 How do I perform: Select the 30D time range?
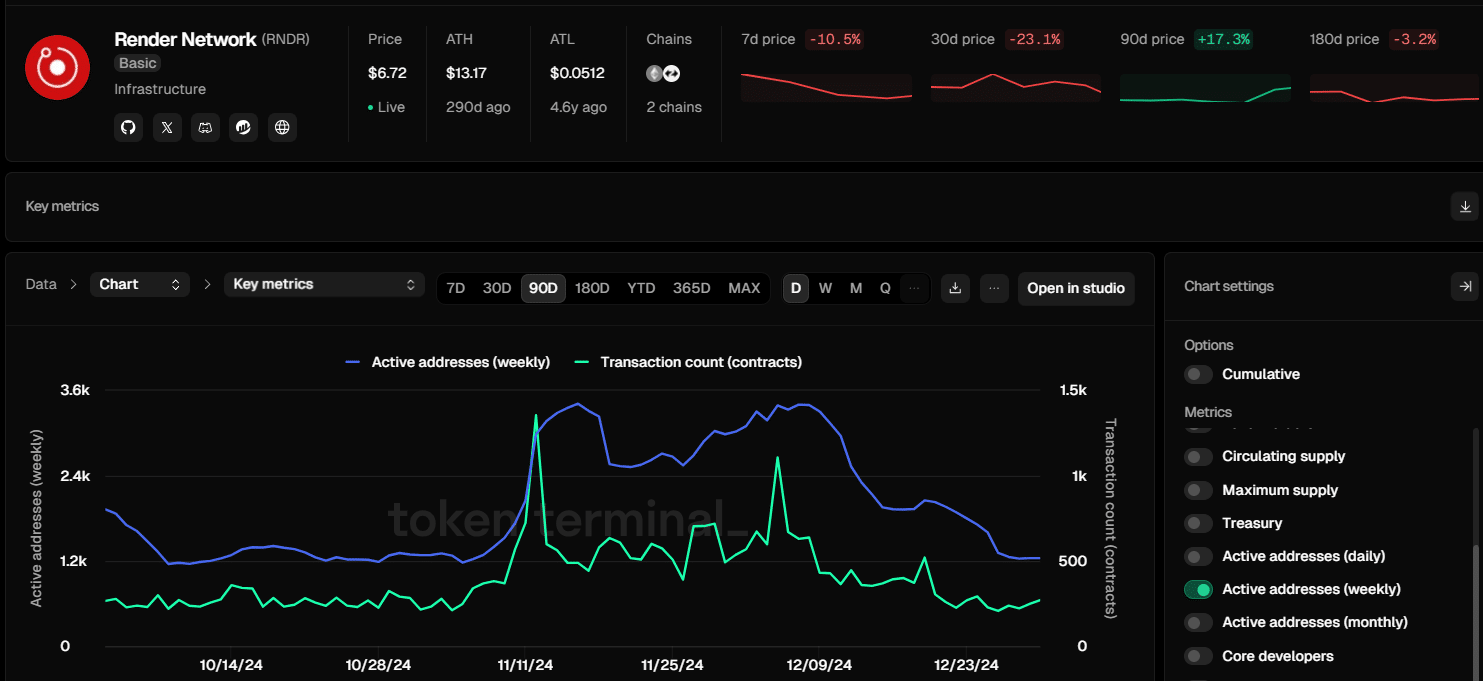coord(497,288)
